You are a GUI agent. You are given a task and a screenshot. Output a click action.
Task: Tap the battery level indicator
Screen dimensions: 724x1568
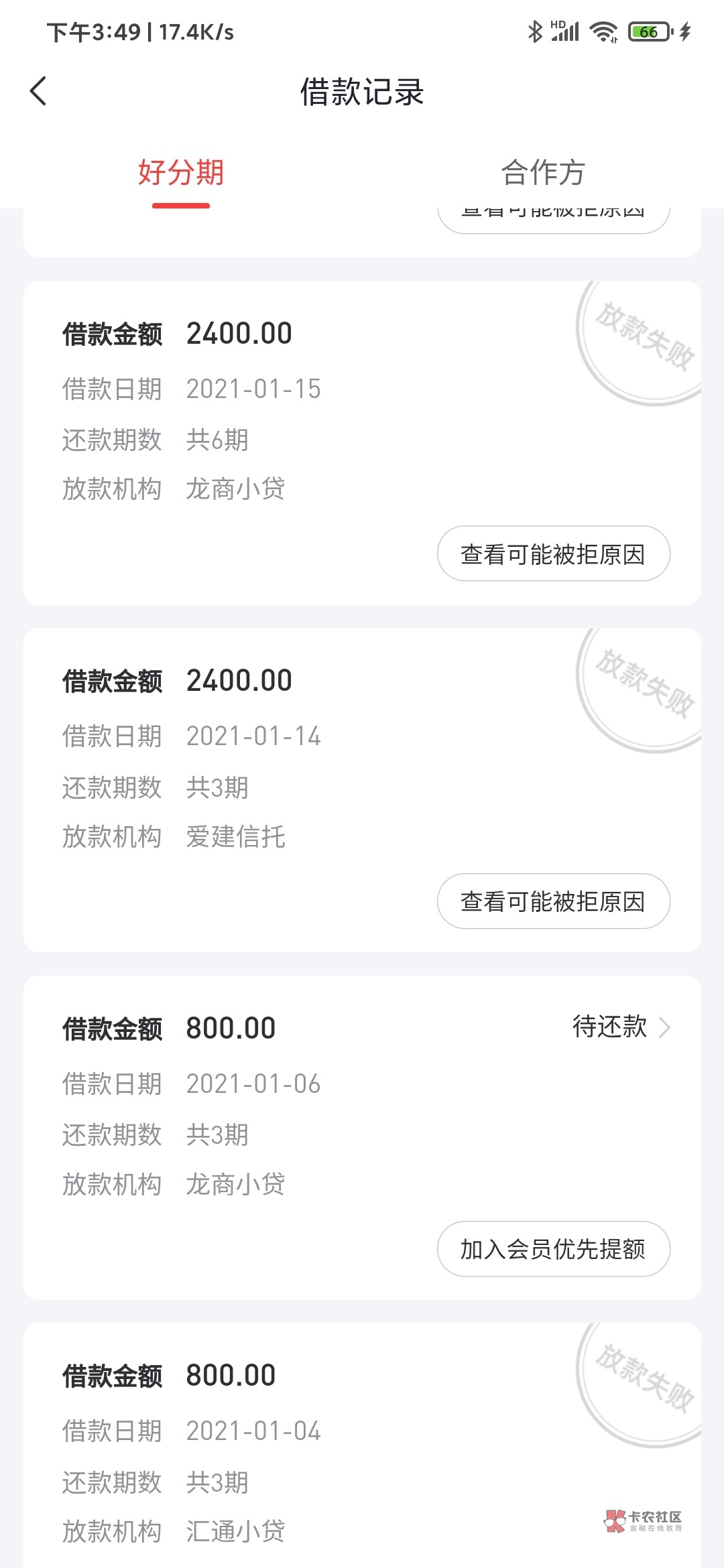click(x=649, y=31)
